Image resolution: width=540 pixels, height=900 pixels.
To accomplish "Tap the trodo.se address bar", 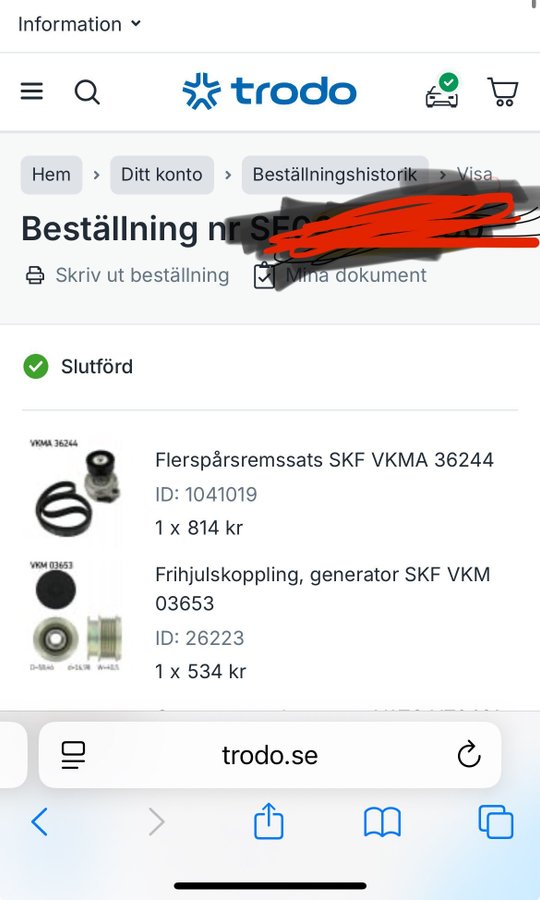I will [270, 755].
